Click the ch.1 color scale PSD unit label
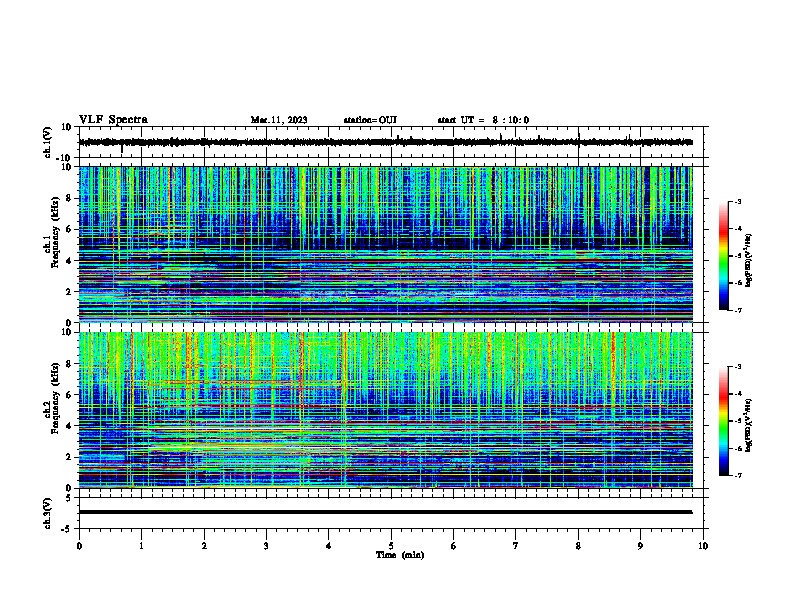792x612 pixels. 748,261
